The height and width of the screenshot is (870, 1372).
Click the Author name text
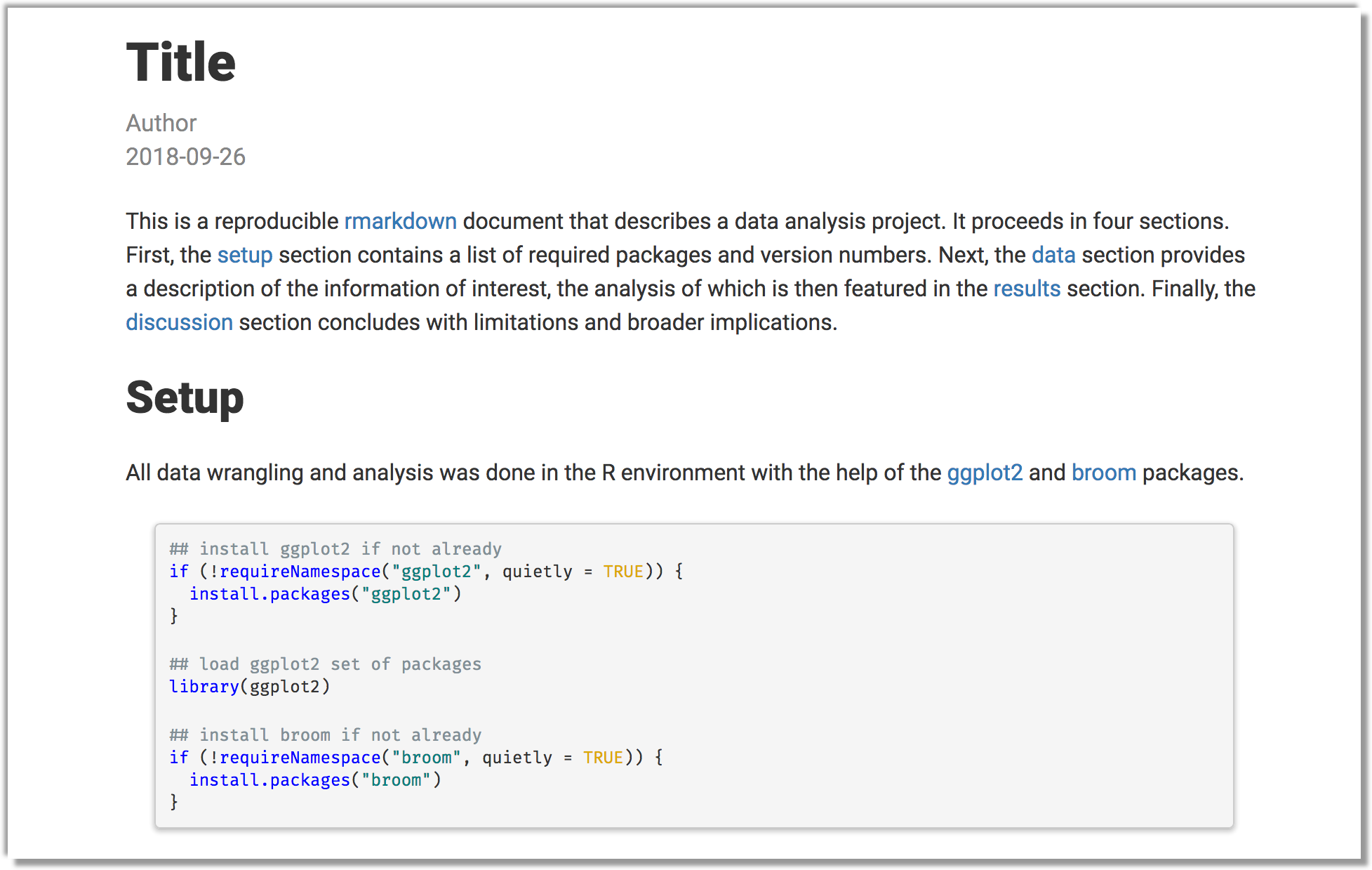click(161, 123)
